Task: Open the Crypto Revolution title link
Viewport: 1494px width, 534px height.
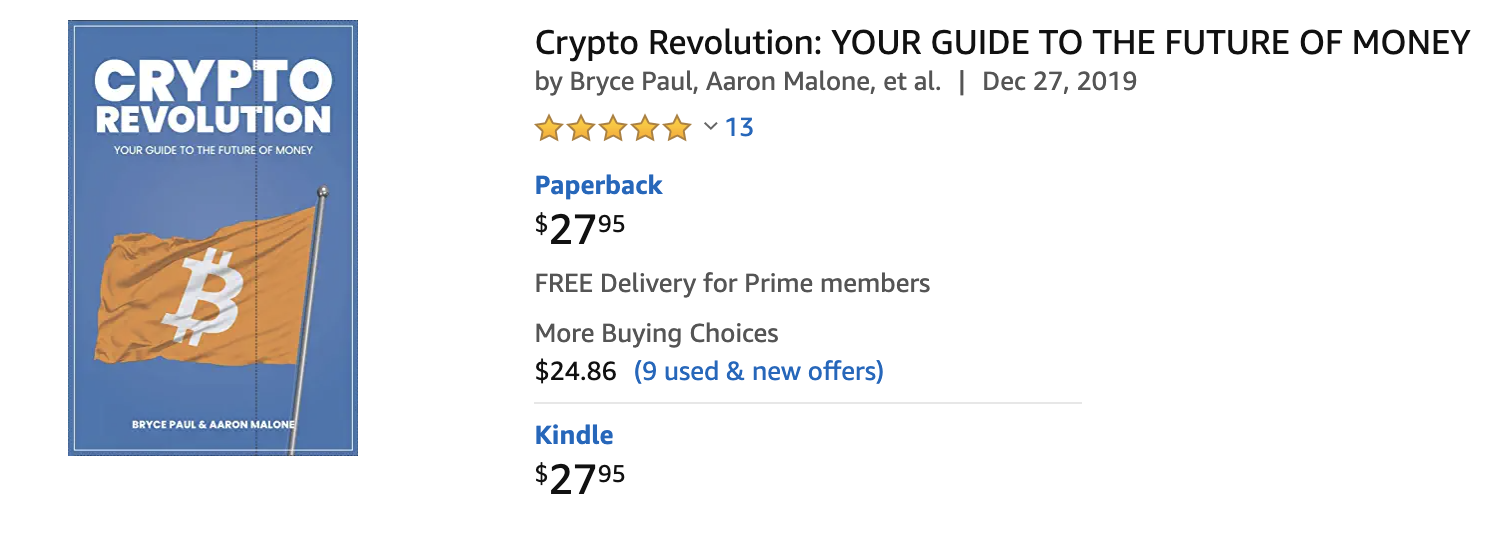Action: tap(1002, 43)
